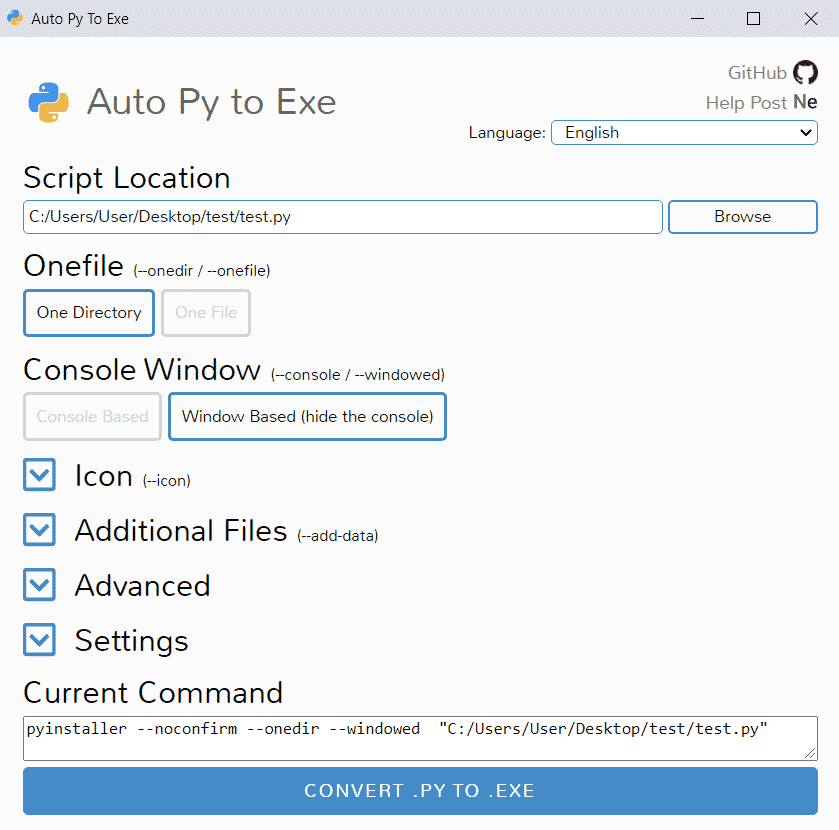This screenshot has height=830, width=839.
Task: Click inside the Current Command text box
Action: tap(420, 738)
